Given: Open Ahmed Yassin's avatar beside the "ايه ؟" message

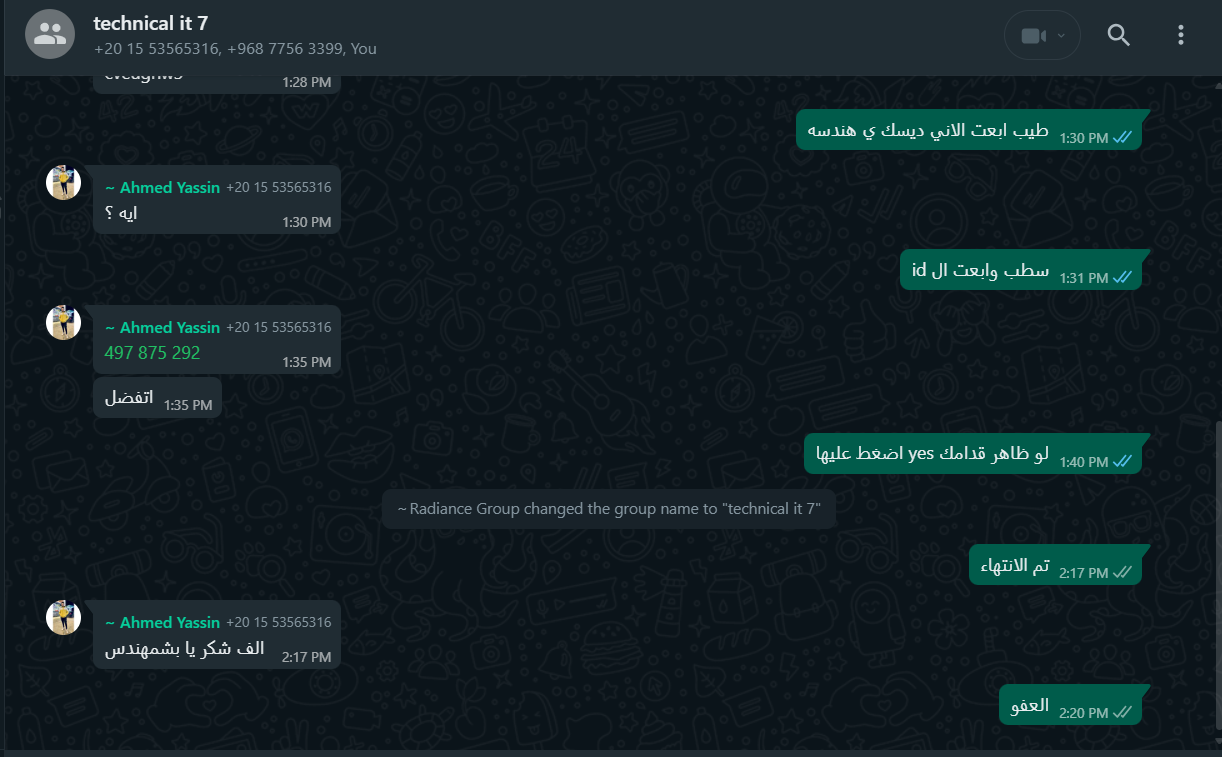Looking at the screenshot, I should (x=64, y=183).
